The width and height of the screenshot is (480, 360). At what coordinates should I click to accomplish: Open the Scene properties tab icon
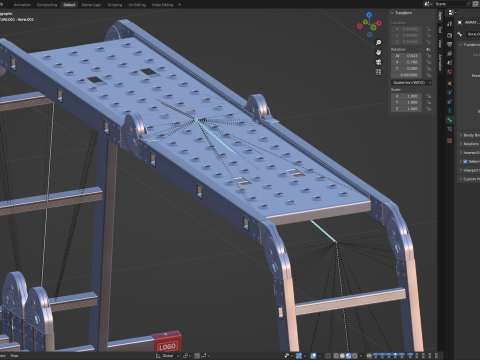449,62
